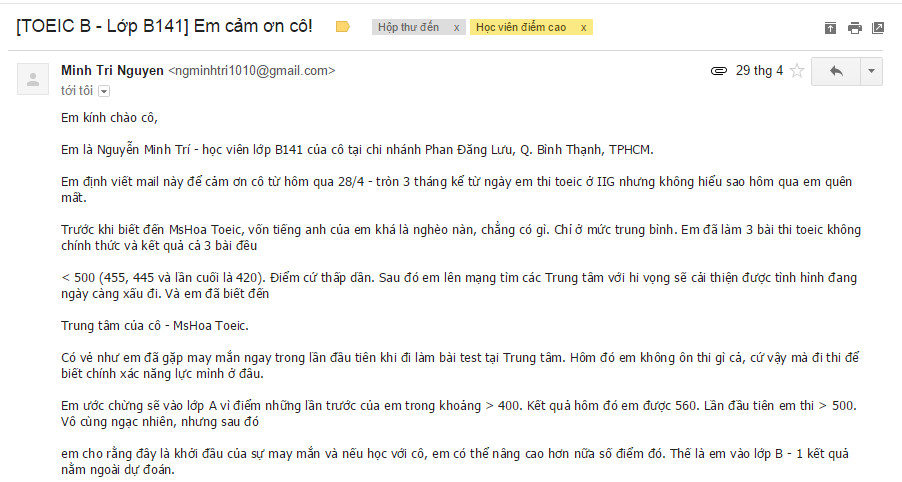Screen dimensions: 902x482
Task: Remove the 'Học viên điểm cao' label
Action: tap(583, 28)
